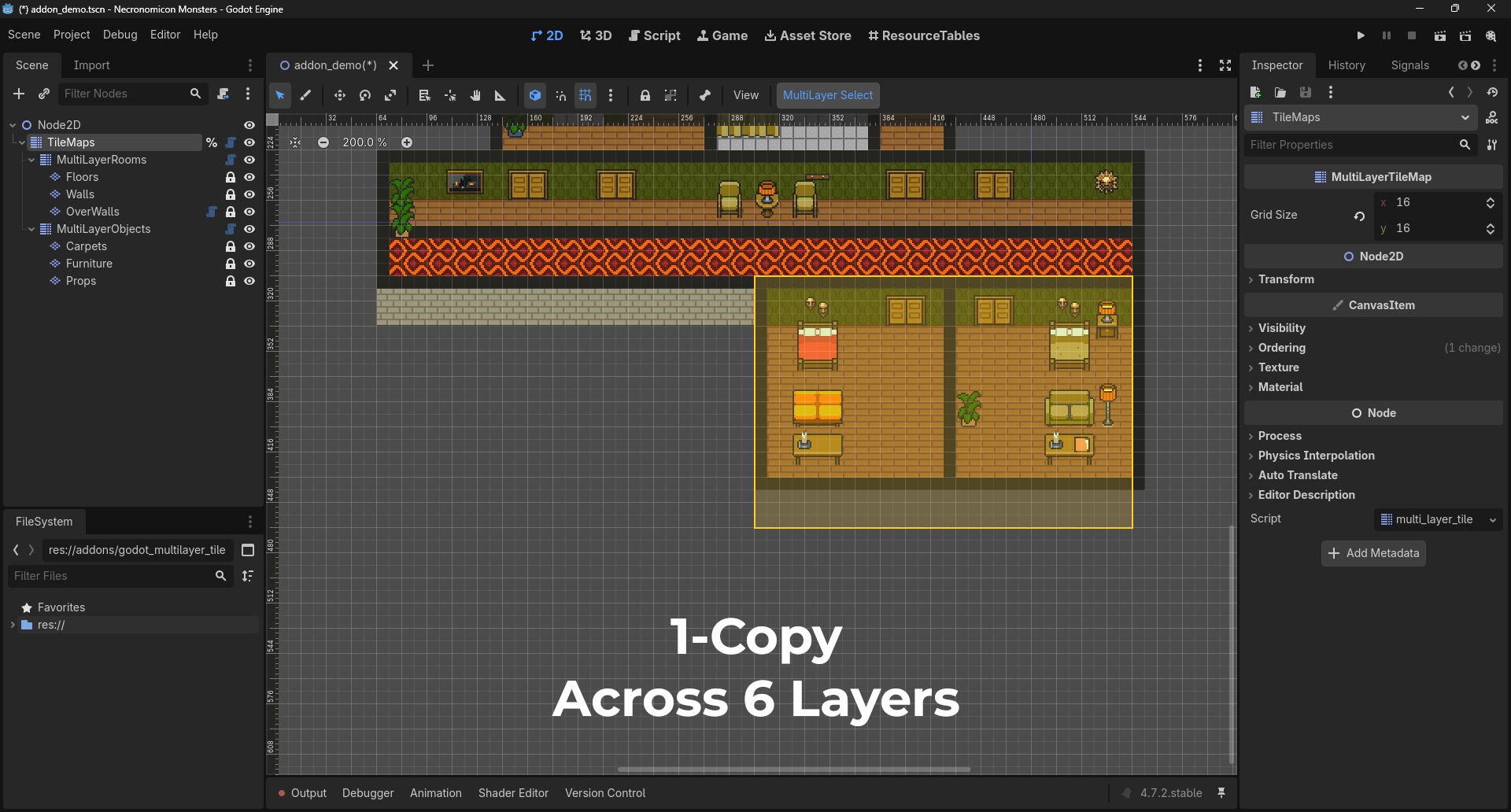The height and width of the screenshot is (812, 1511).
Task: Toggle distraction-free mode expand icon
Action: 1225,65
